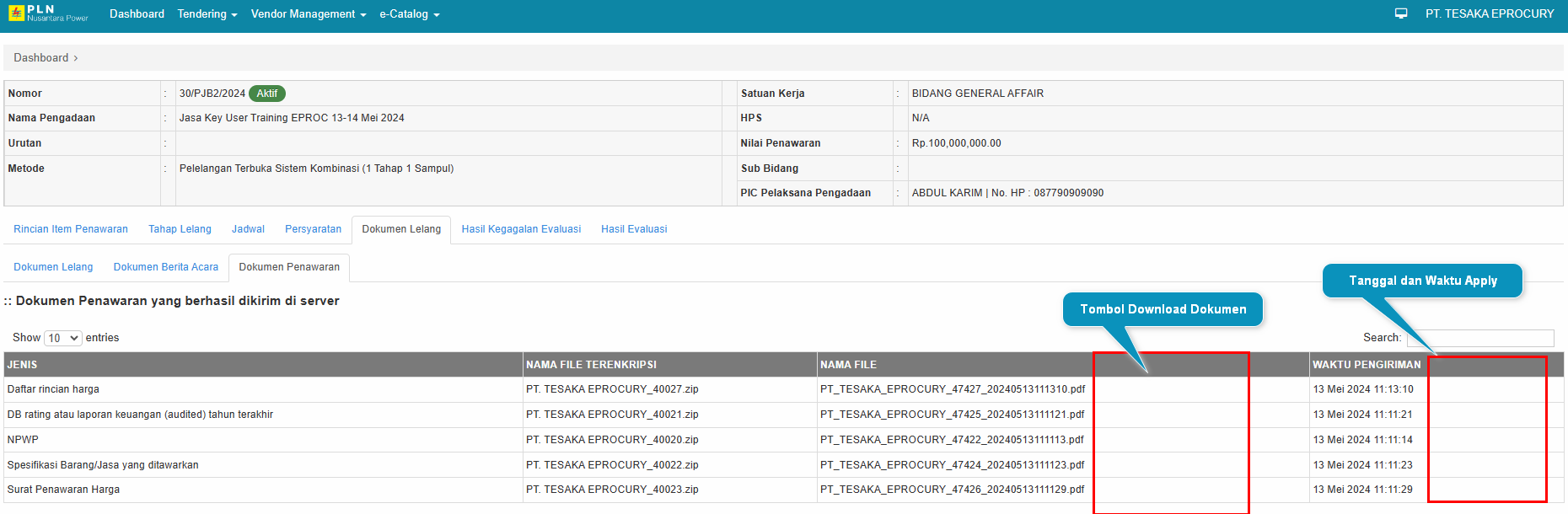Viewport: 1568px width, 514px height.
Task: Click into the table Search field
Action: click(x=1479, y=338)
